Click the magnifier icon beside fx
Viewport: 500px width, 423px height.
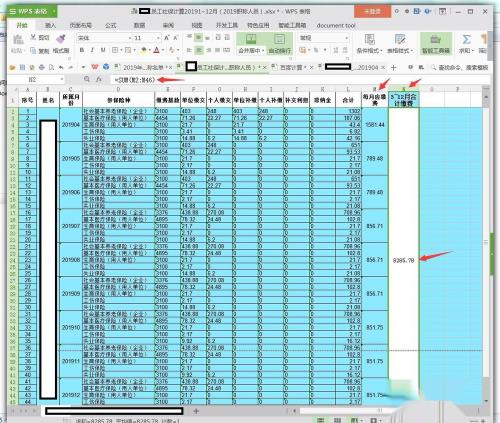click(x=87, y=79)
